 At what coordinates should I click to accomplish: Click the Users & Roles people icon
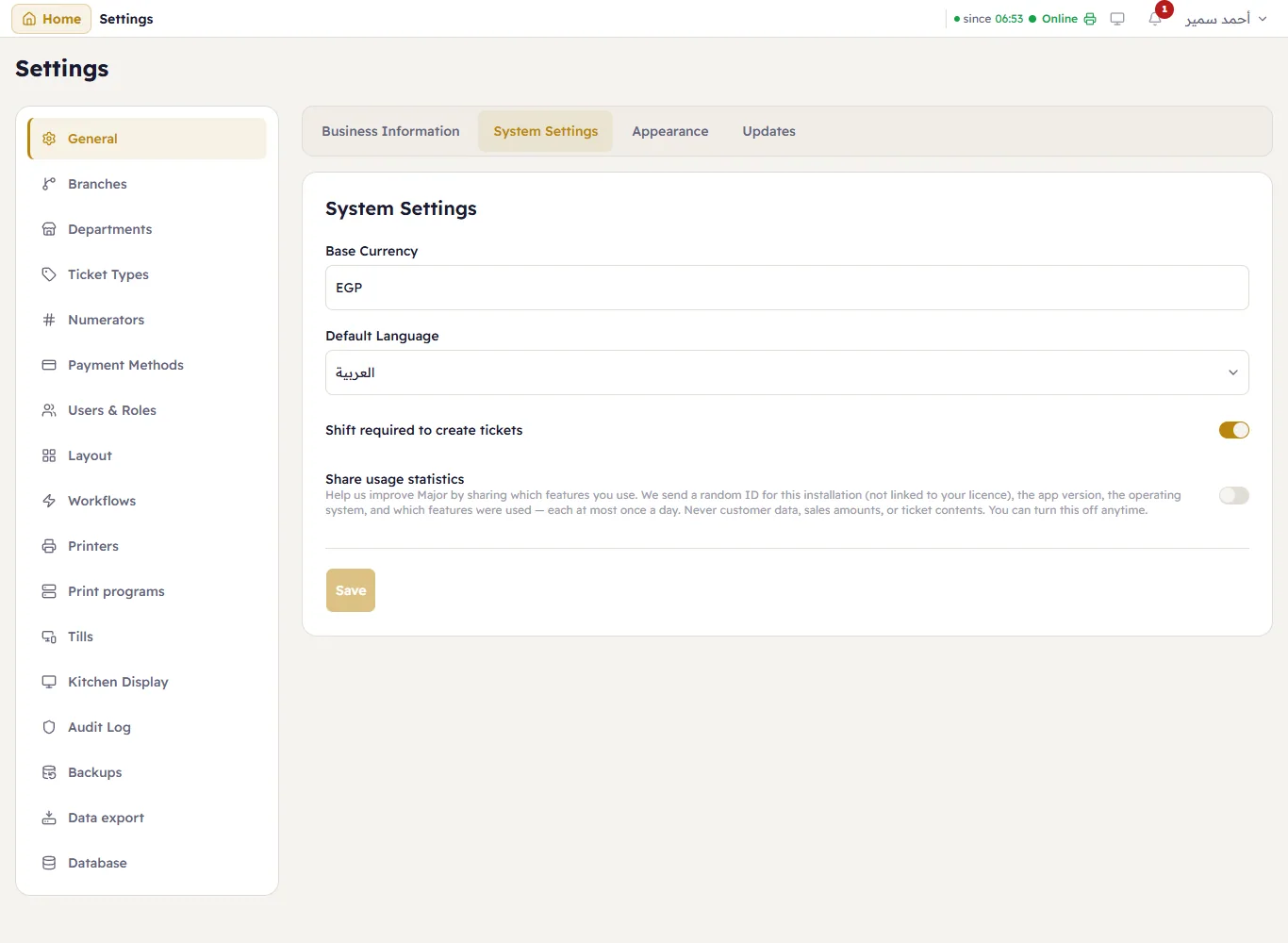coord(49,410)
